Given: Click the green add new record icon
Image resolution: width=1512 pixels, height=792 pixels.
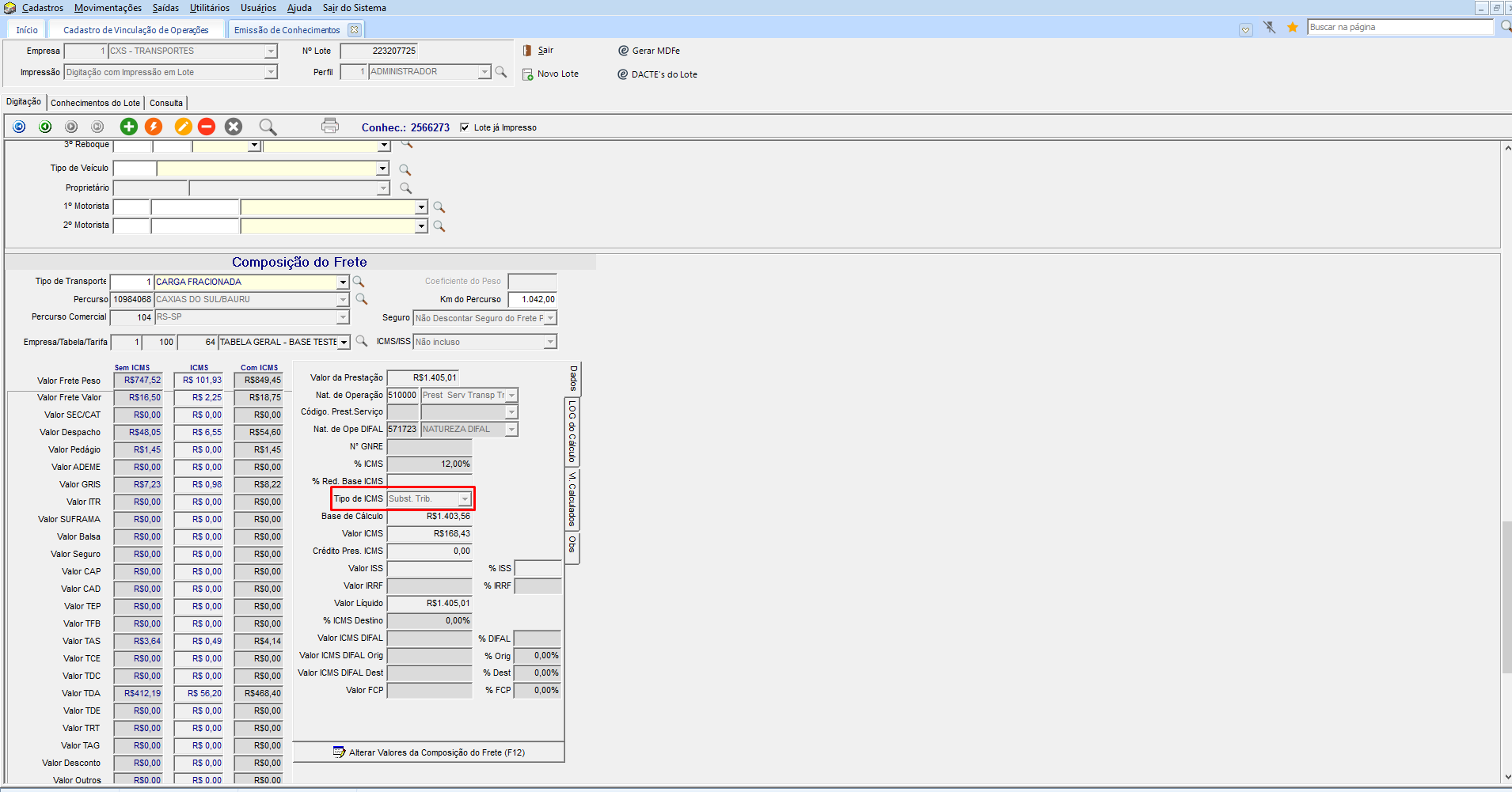Looking at the screenshot, I should 129,127.
